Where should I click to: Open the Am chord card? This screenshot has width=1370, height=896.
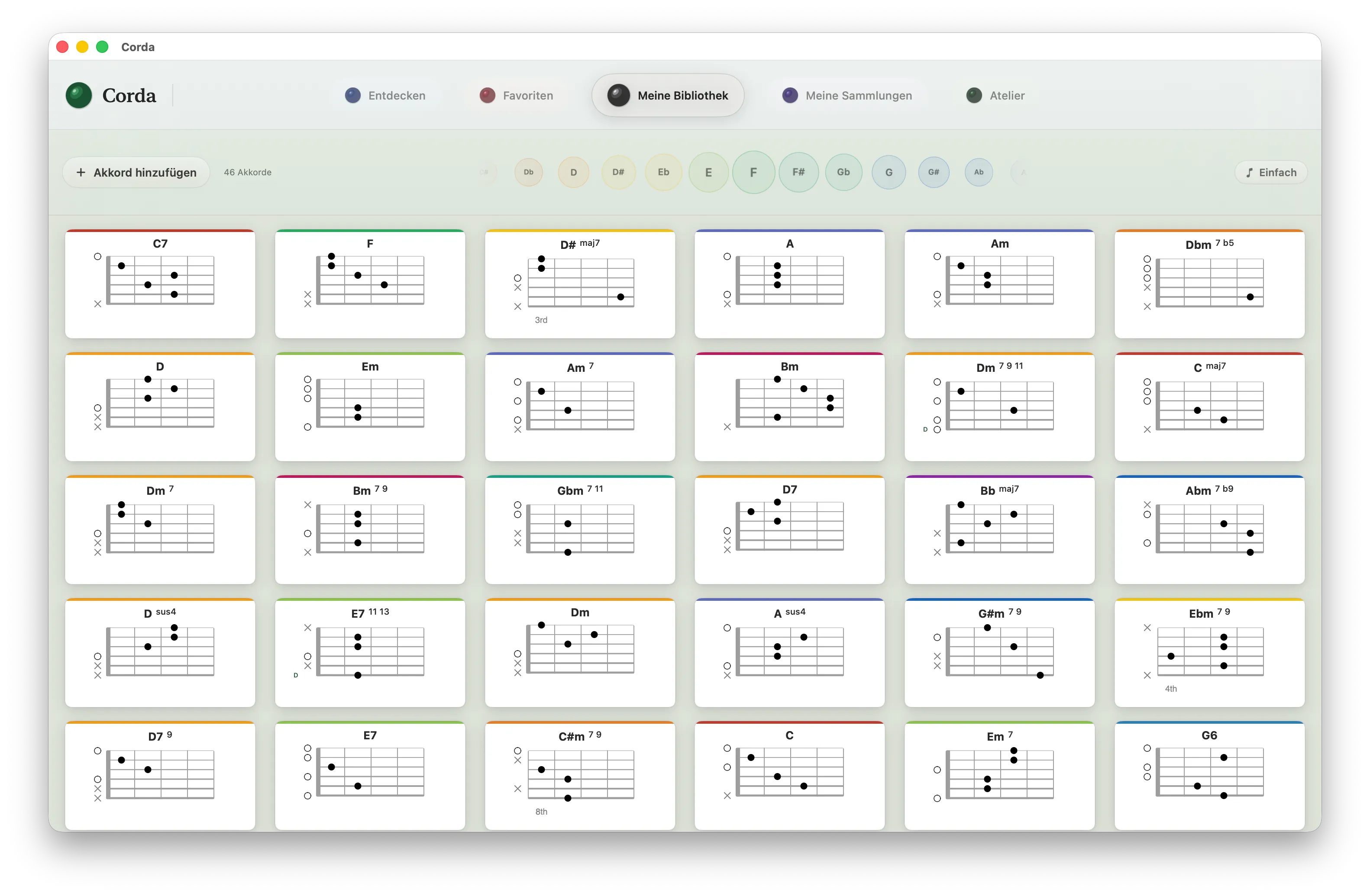(x=1000, y=284)
